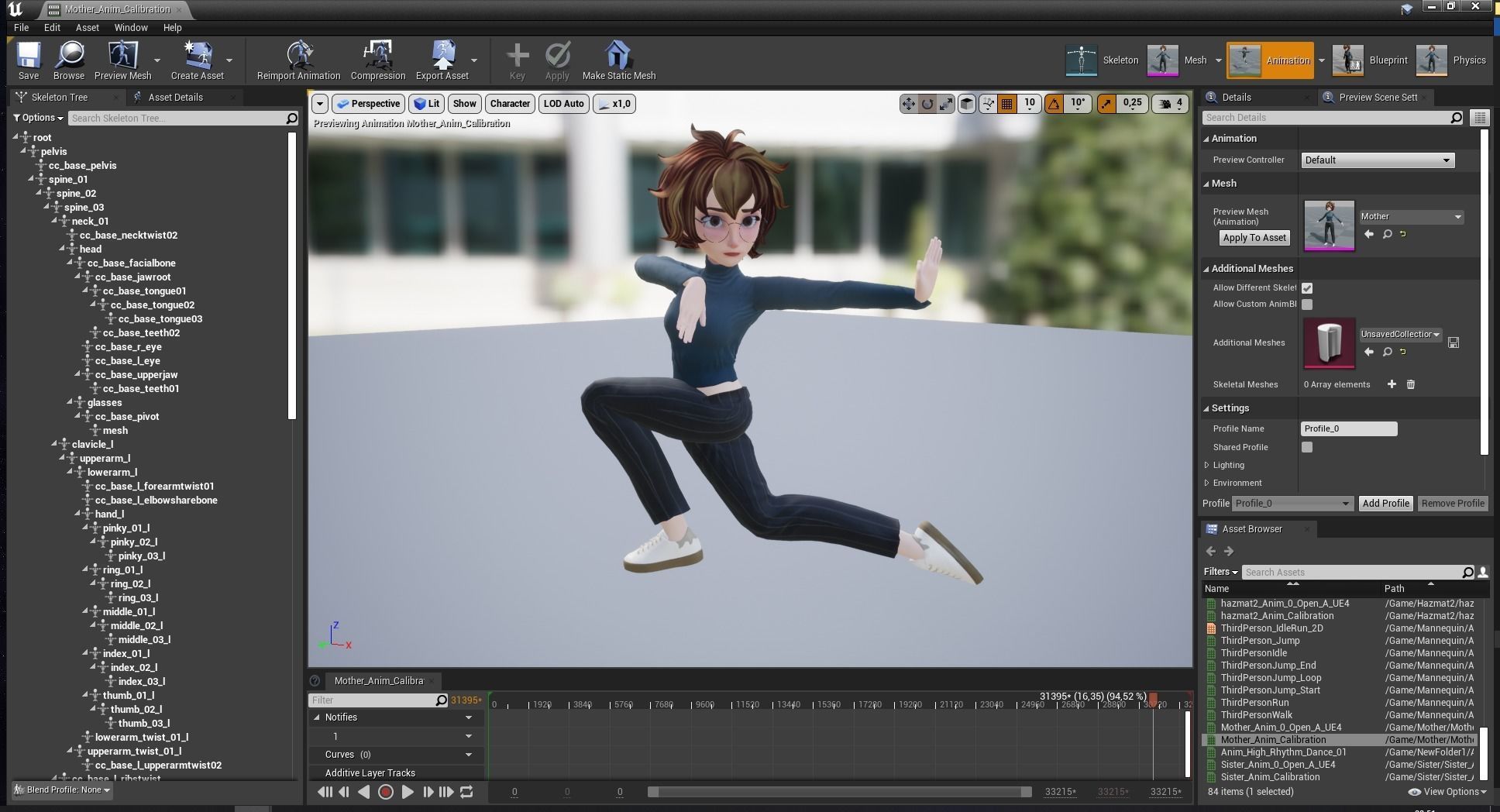Toggle rotation snapping in viewport
1500x812 pixels.
coord(1054,103)
